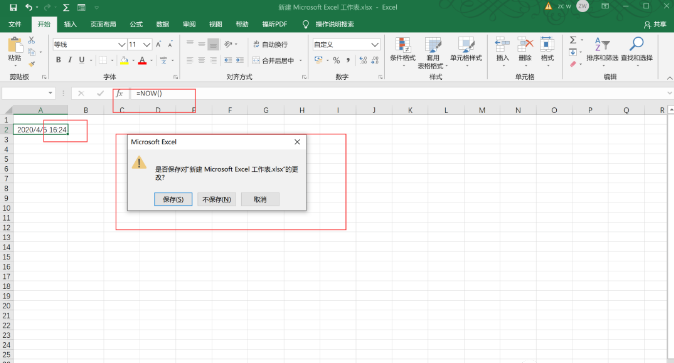Viewport: 674px width, 363px height.
Task: Switch to the Formulas tab (公式)
Action: (x=136, y=24)
